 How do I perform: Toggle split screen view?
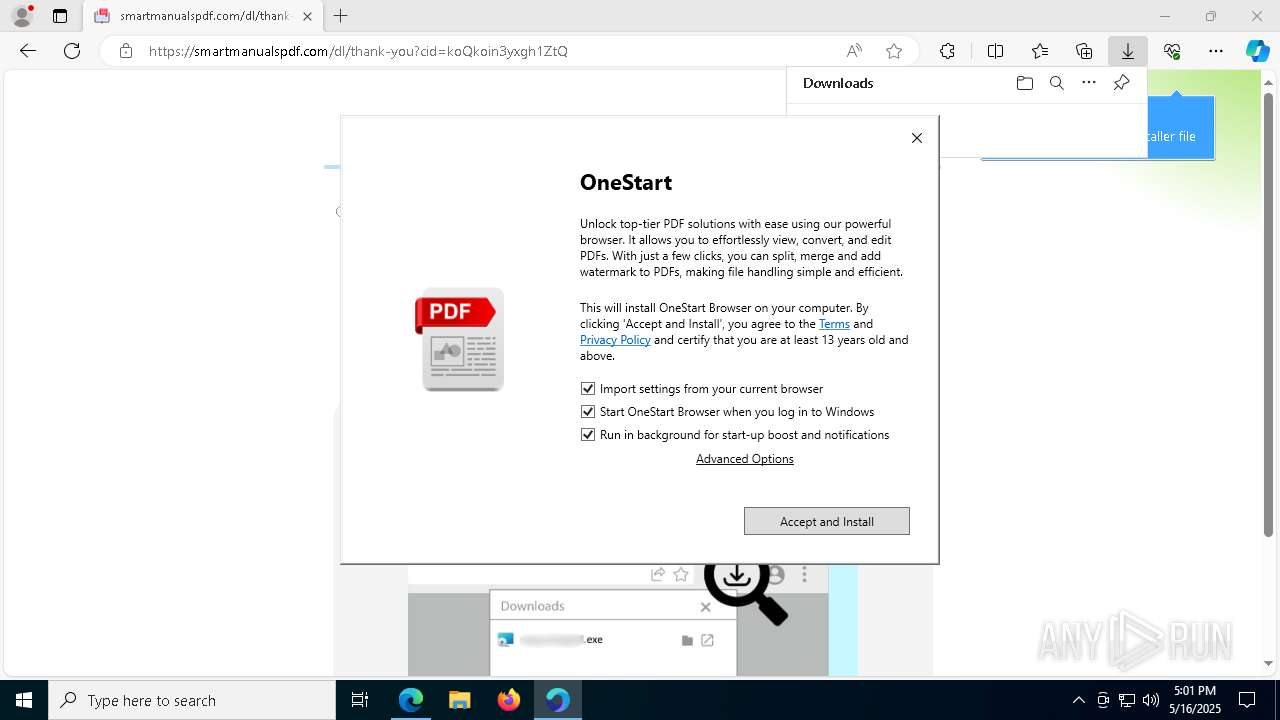[x=995, y=51]
